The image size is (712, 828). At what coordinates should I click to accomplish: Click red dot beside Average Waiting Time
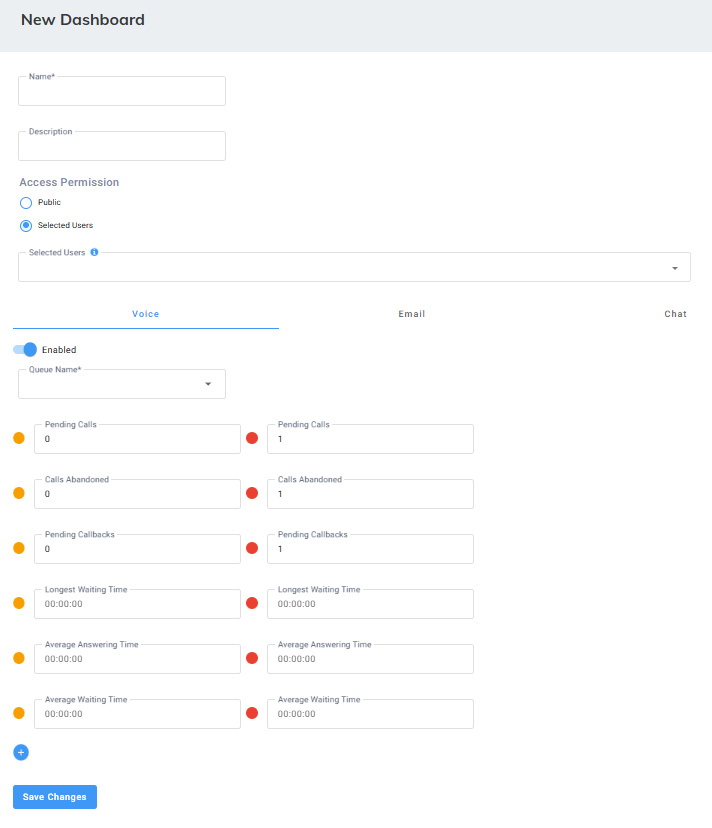click(x=252, y=713)
